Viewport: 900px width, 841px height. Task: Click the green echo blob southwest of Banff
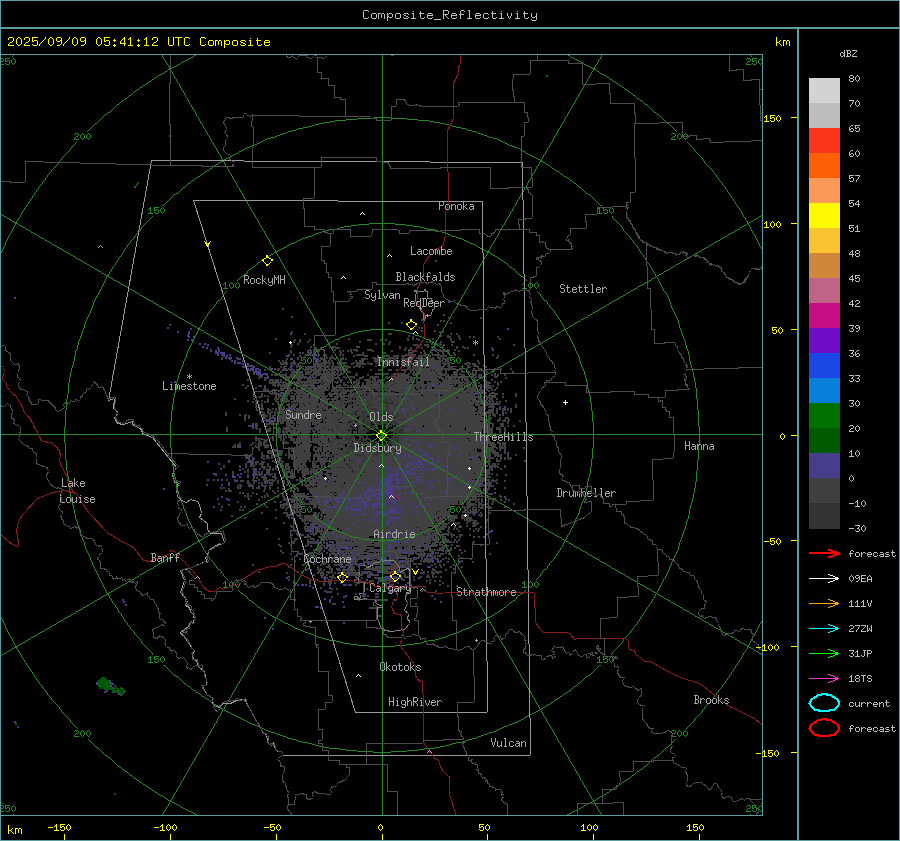[110, 685]
